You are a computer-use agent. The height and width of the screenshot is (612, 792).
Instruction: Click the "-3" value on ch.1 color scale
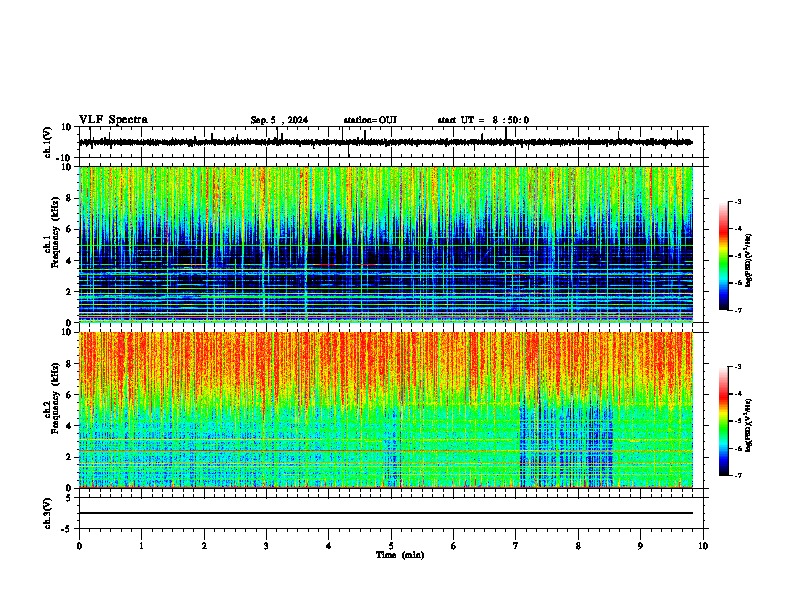click(x=737, y=201)
